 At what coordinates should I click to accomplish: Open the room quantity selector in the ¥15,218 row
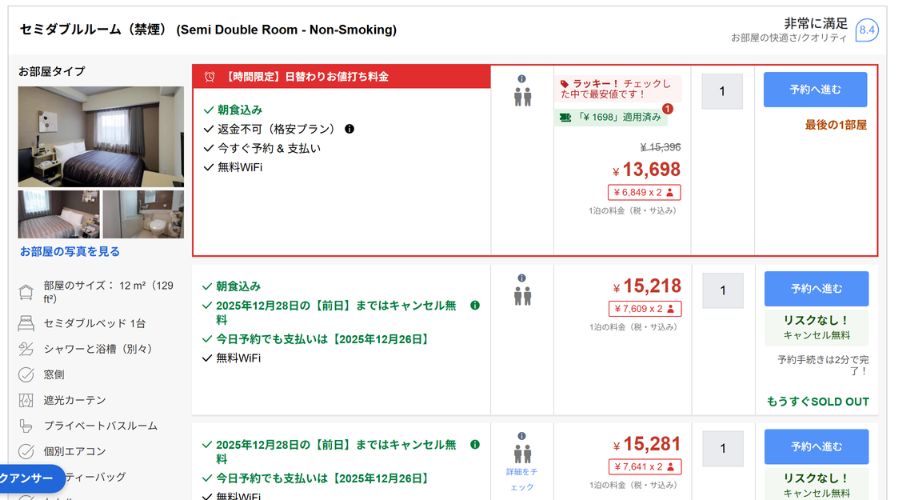[722, 290]
